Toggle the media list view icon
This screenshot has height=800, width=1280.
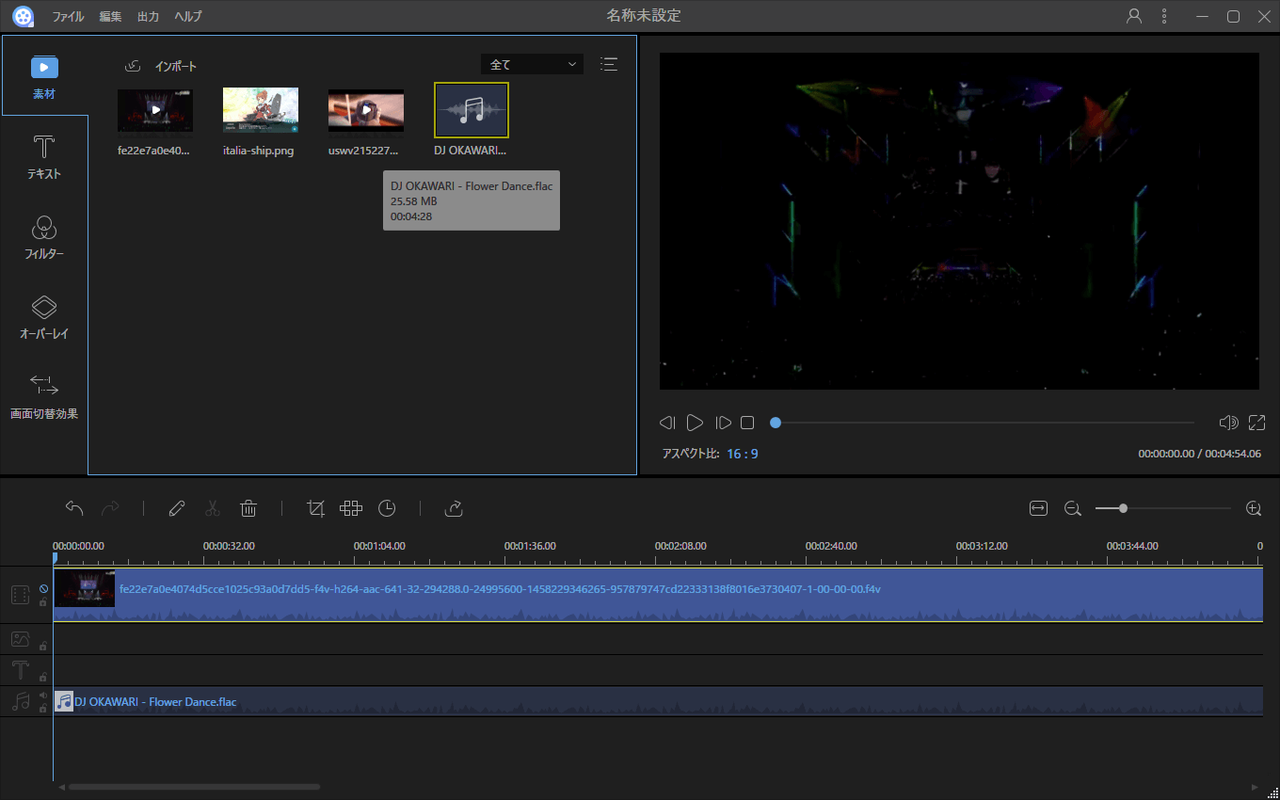608,64
